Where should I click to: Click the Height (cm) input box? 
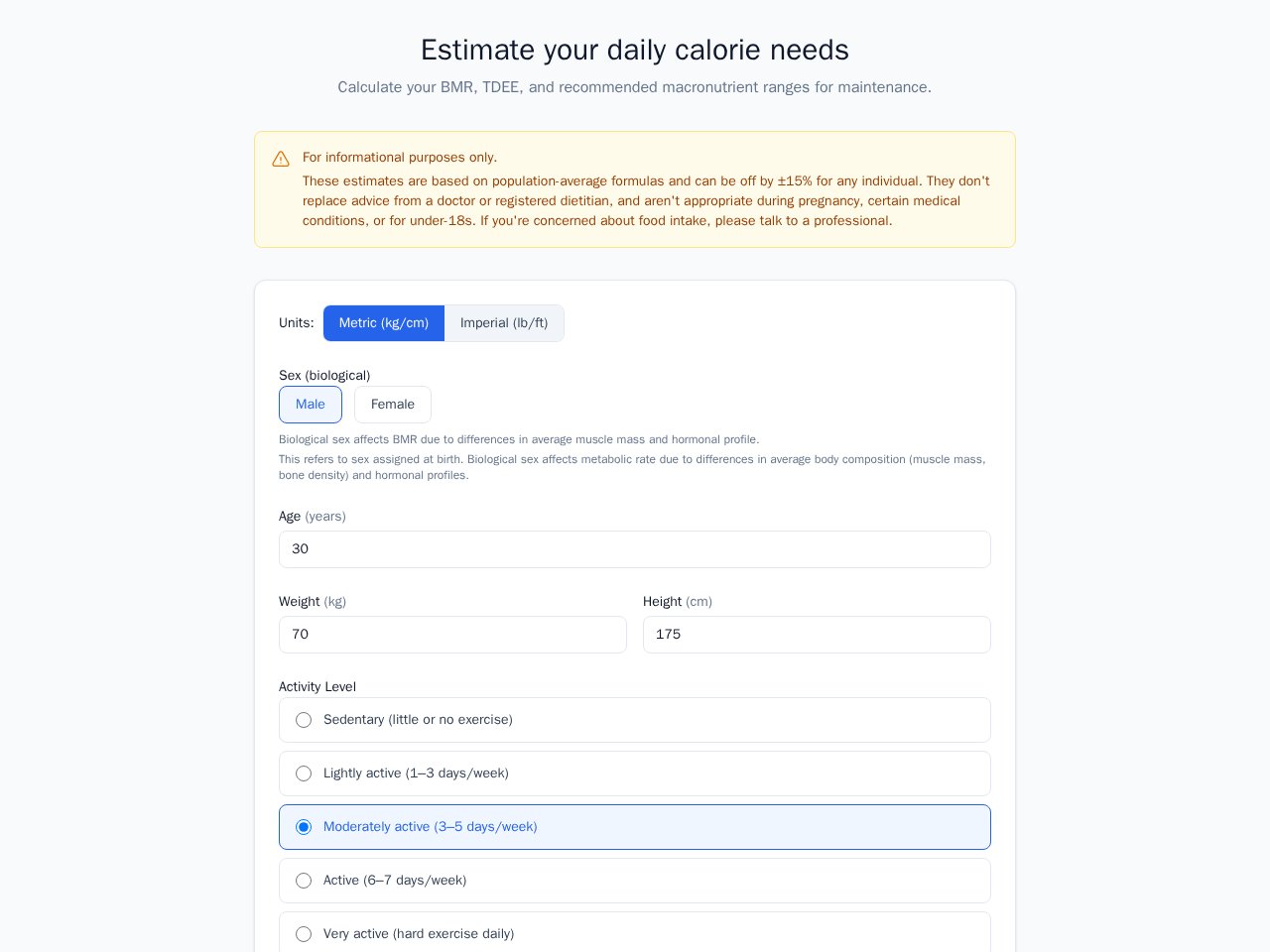[x=817, y=635]
